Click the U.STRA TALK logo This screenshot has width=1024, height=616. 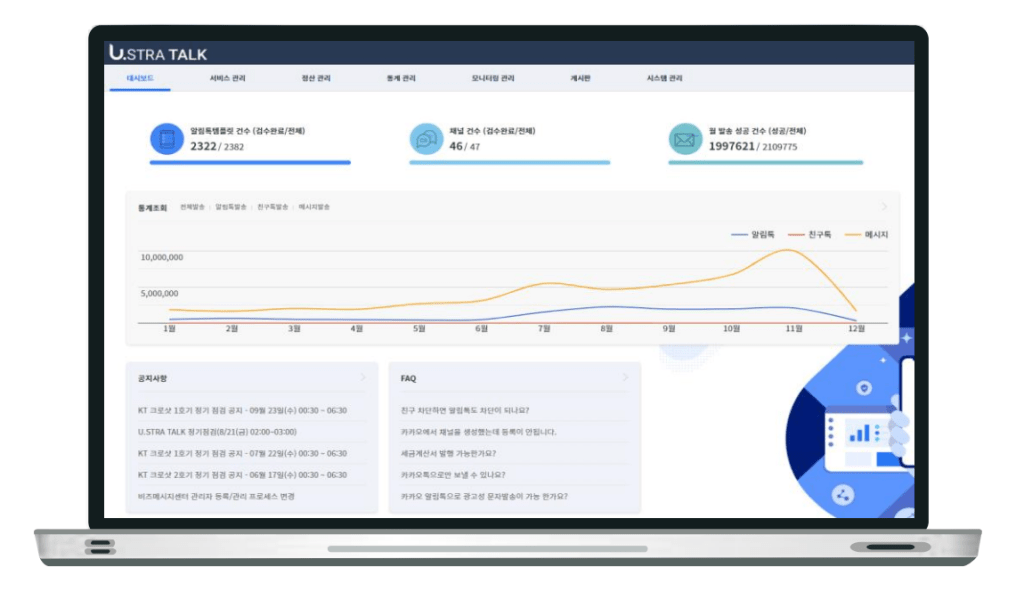[158, 53]
